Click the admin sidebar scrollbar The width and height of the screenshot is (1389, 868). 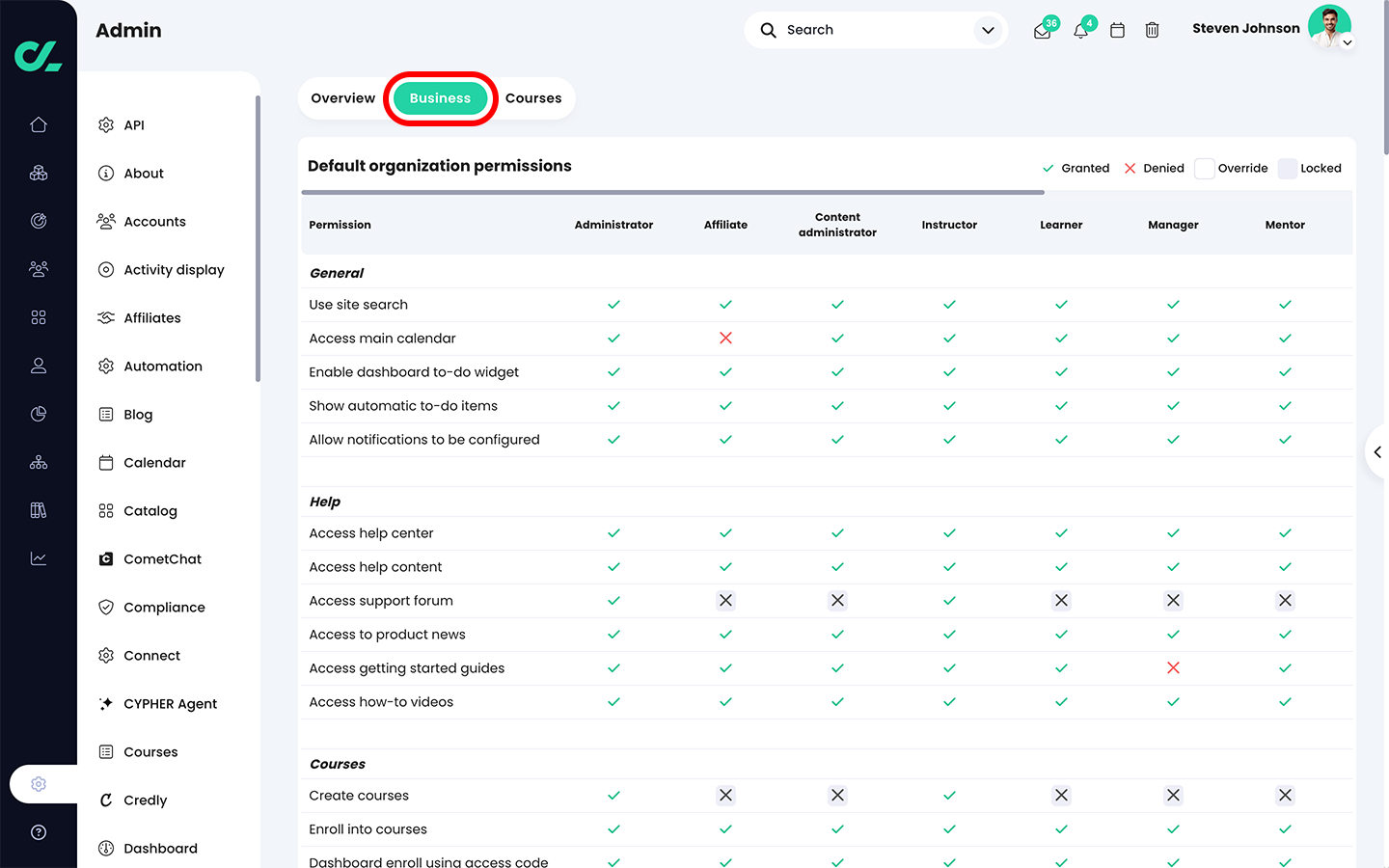pos(258,238)
